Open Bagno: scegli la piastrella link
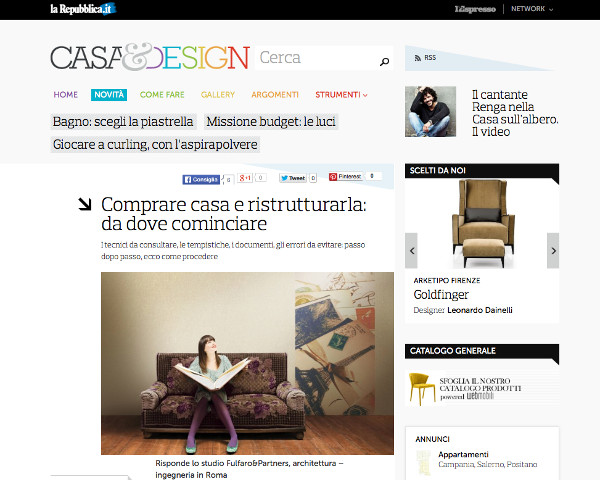The height and width of the screenshot is (480, 600). tap(123, 122)
